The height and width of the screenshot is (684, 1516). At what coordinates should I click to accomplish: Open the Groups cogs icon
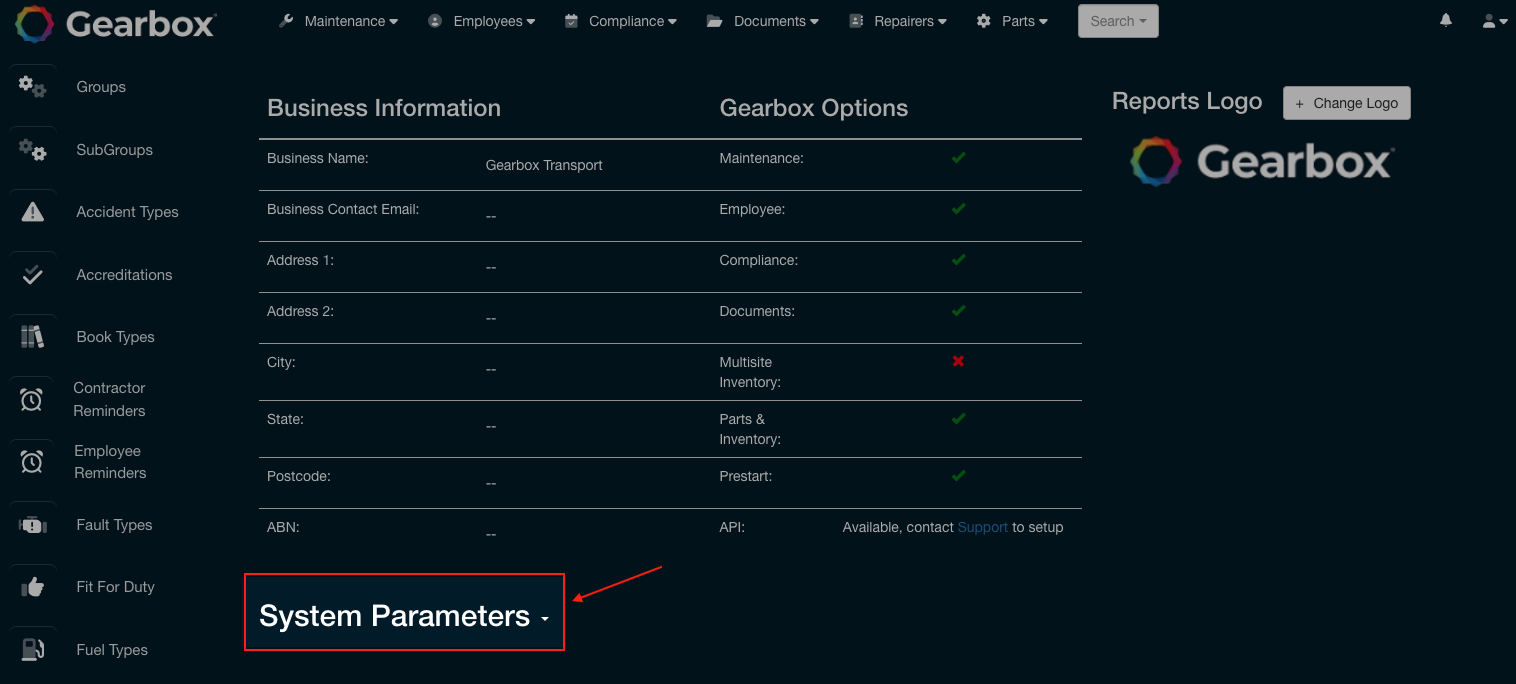coord(32,87)
